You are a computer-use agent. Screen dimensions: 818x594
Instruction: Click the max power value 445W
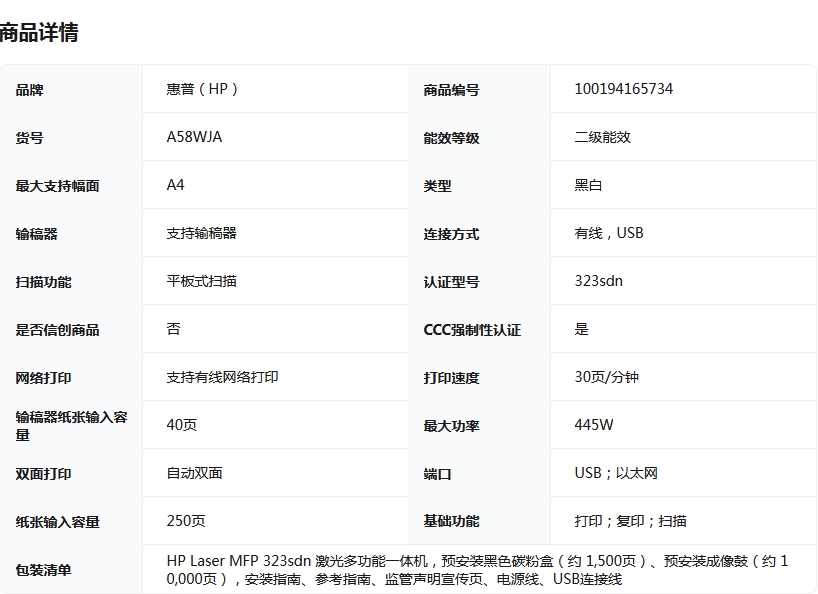coord(594,425)
